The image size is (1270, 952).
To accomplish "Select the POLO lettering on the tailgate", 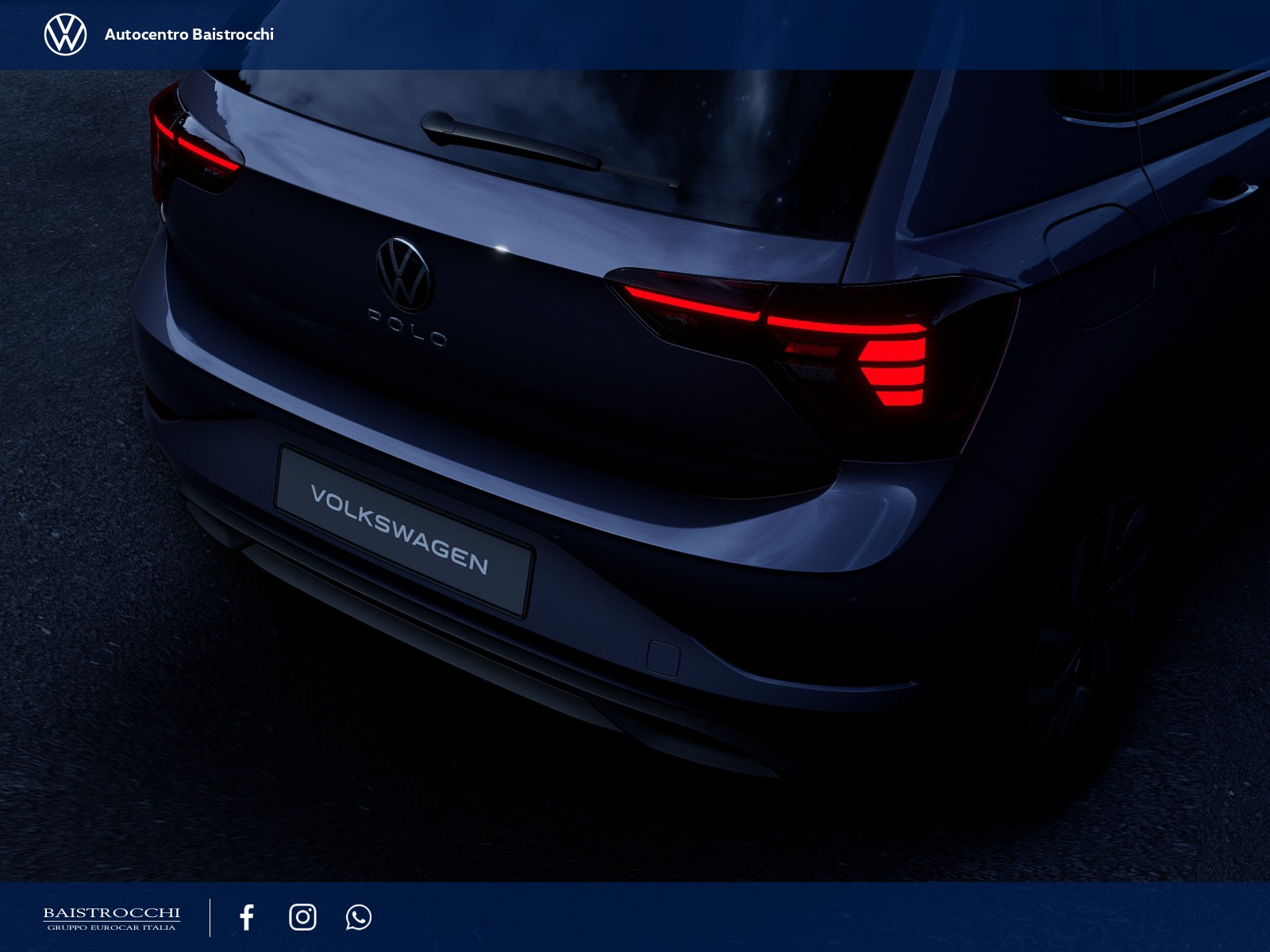I will [x=408, y=327].
